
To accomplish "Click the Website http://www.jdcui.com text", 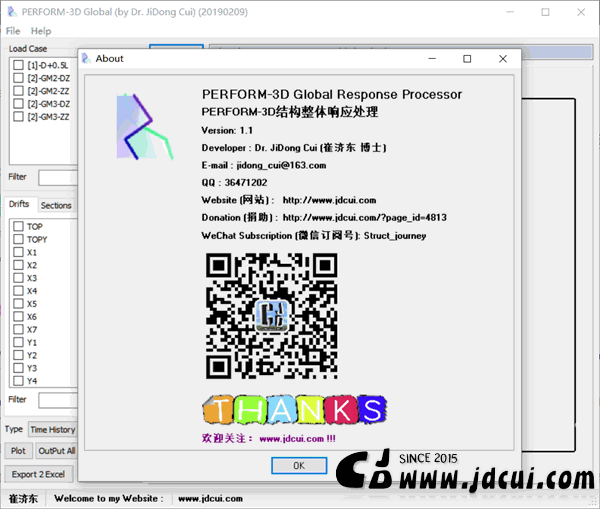I will point(329,200).
